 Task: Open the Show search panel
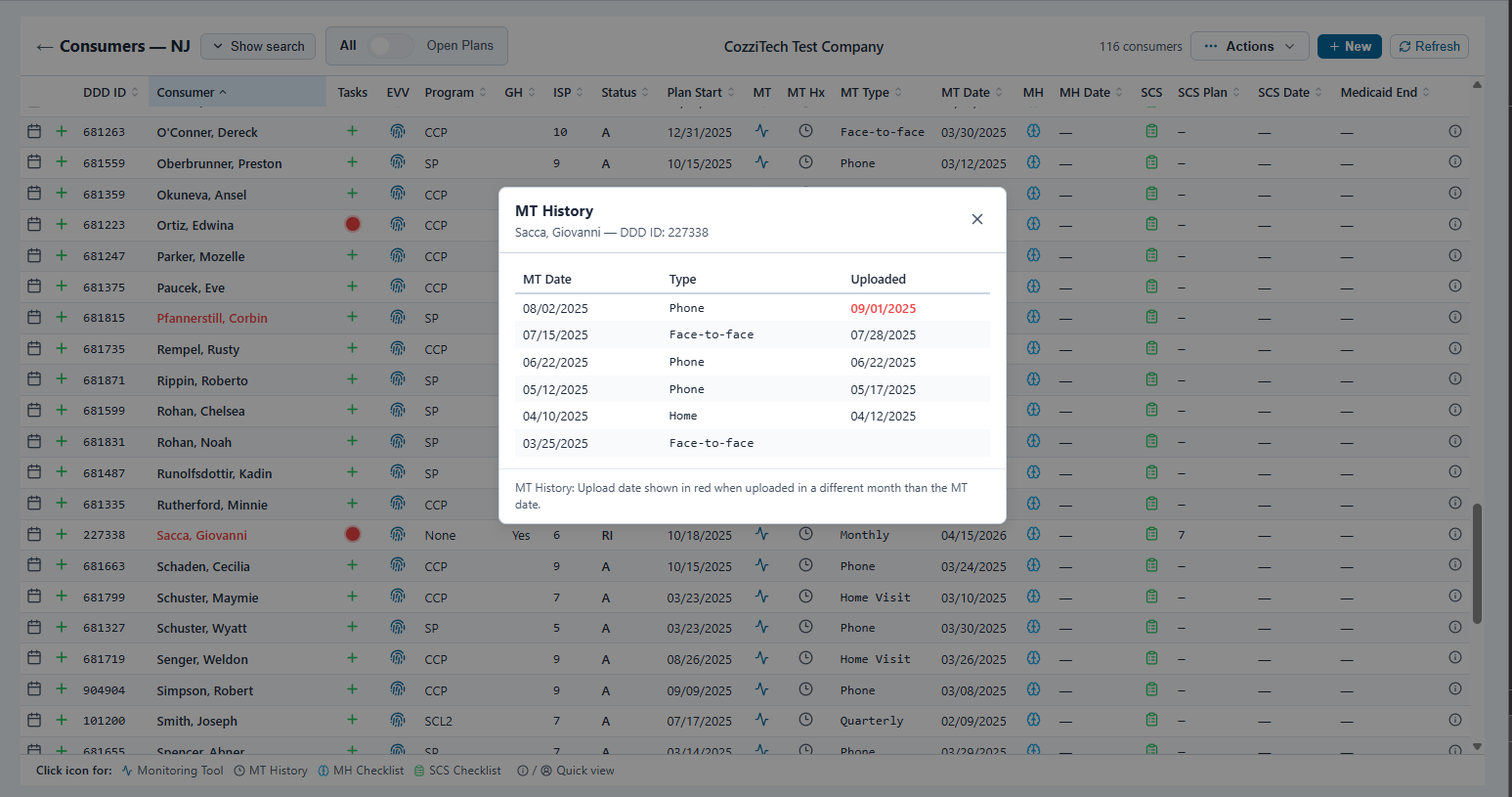258,45
